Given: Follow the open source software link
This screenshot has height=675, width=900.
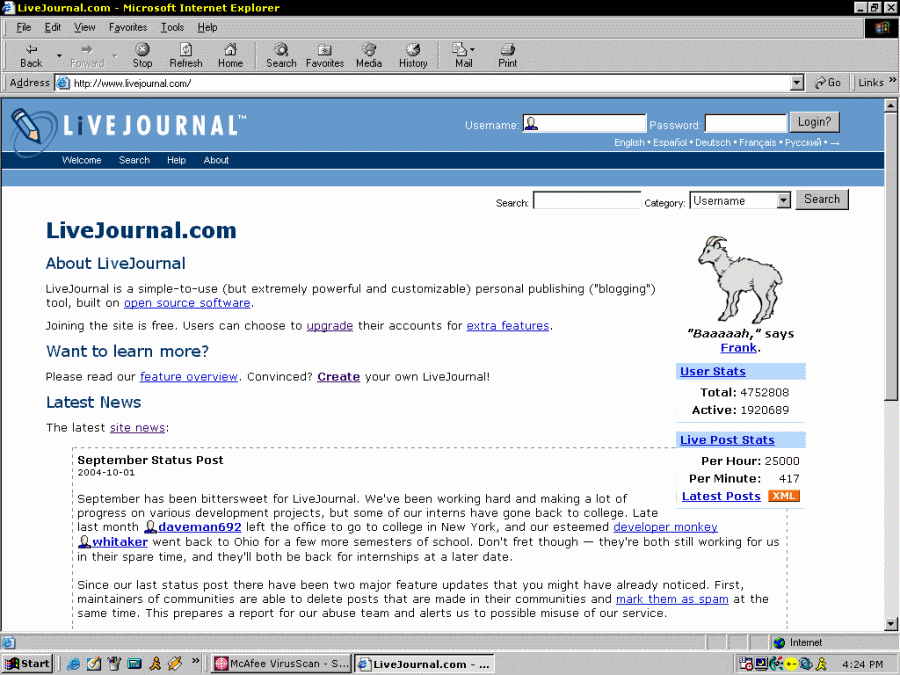Looking at the screenshot, I should click(x=187, y=303).
